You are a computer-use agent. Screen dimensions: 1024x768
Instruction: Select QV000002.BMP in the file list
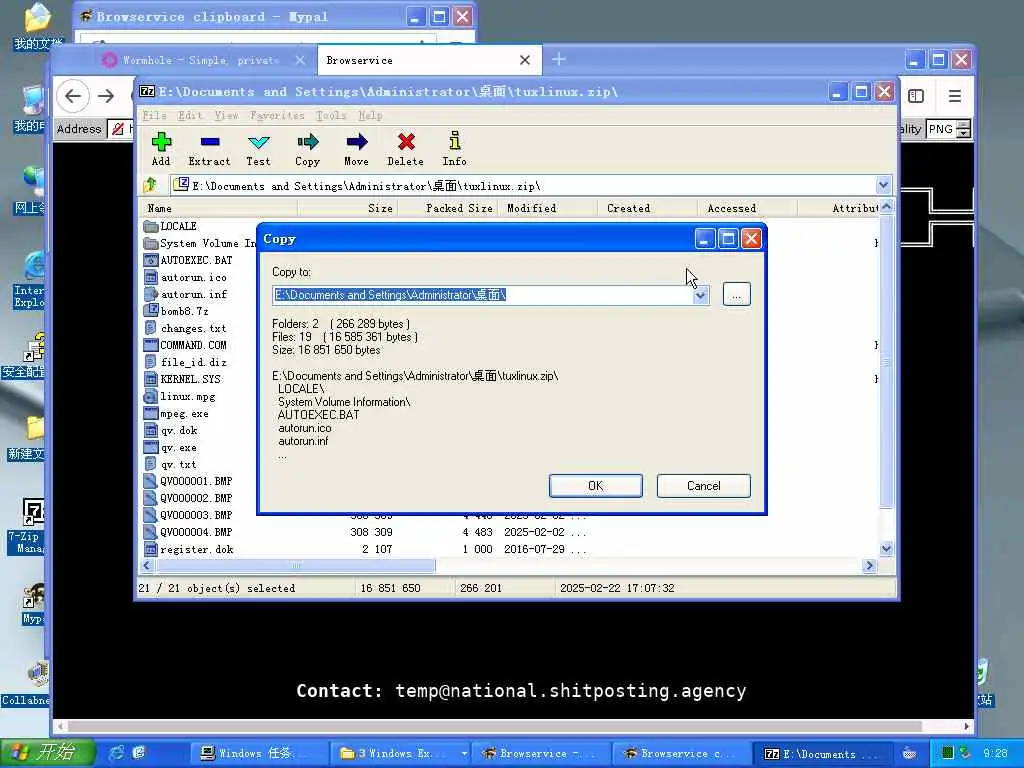(x=188, y=498)
